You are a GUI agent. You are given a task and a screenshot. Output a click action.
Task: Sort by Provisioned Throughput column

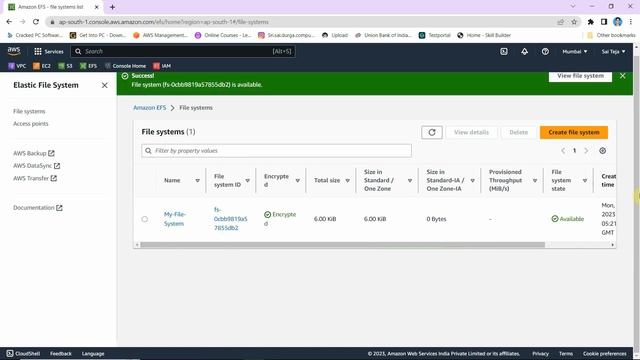[x=535, y=180]
